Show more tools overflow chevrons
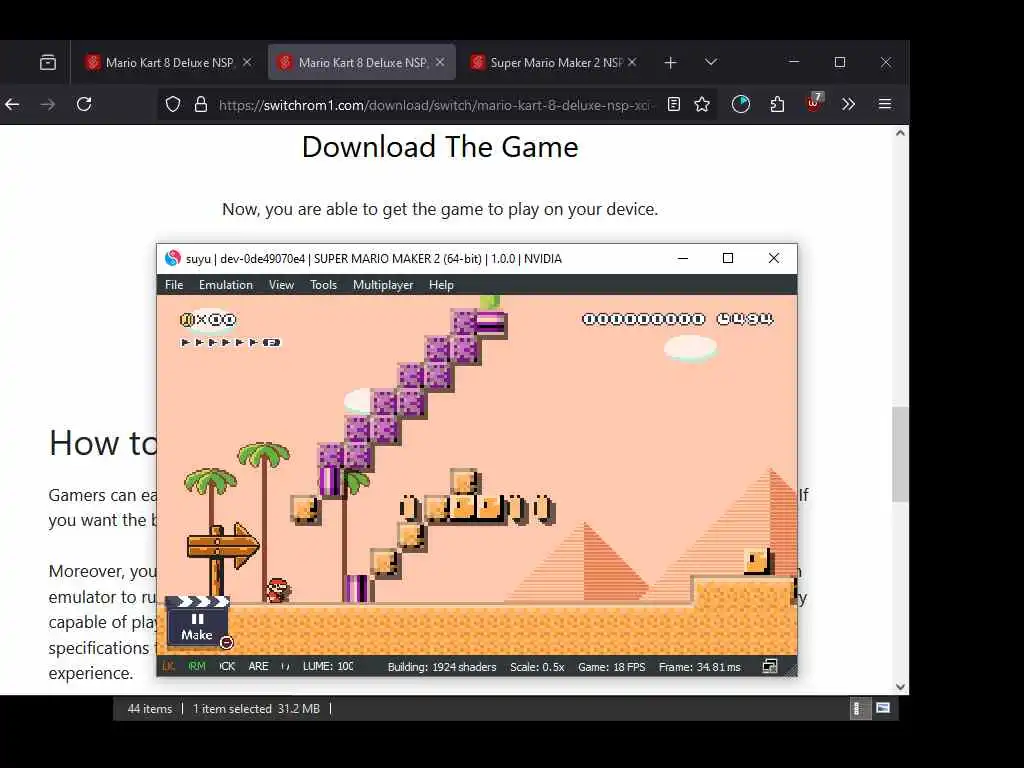The width and height of the screenshot is (1024, 768). [x=848, y=104]
